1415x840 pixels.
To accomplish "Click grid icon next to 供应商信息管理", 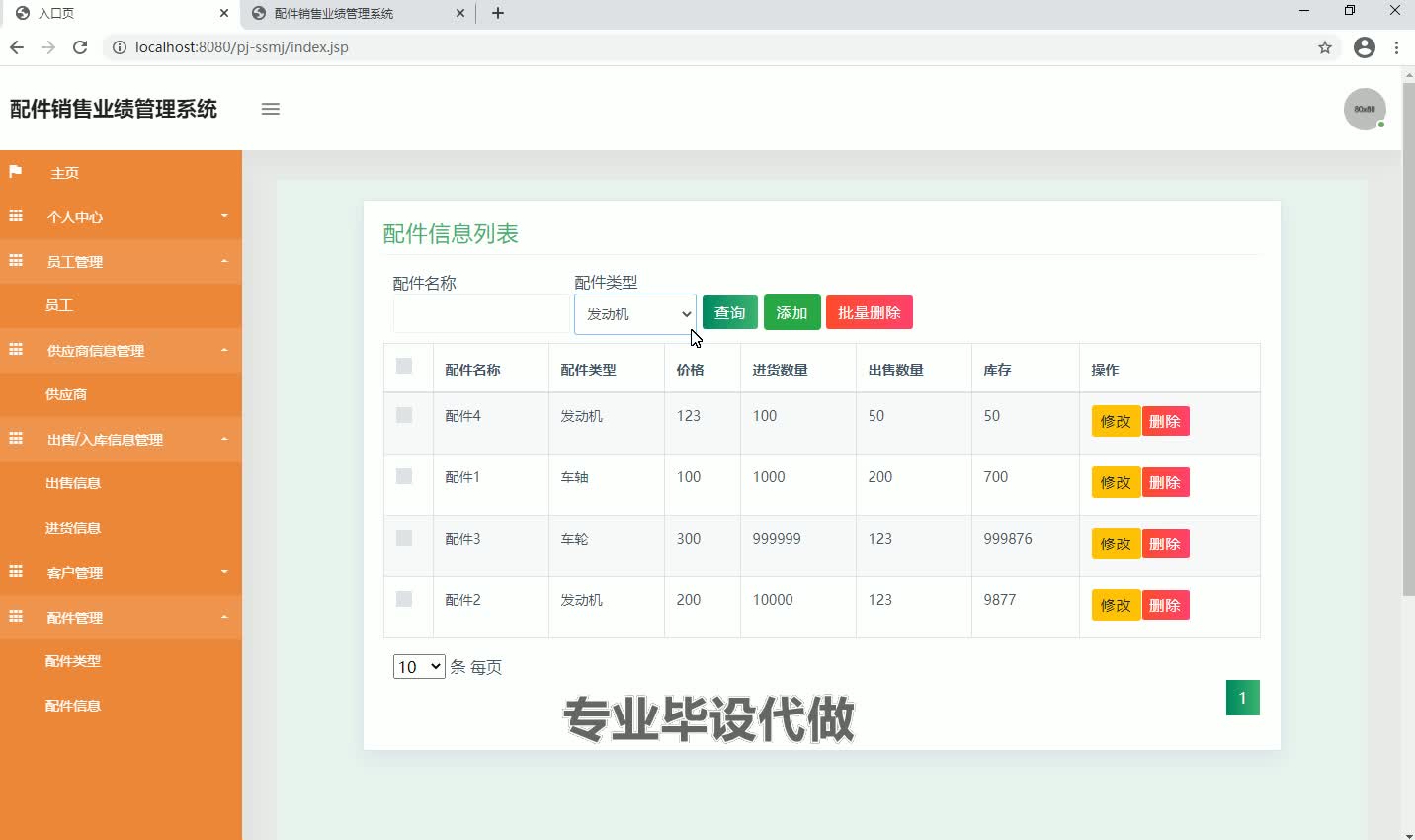I will click(x=16, y=349).
